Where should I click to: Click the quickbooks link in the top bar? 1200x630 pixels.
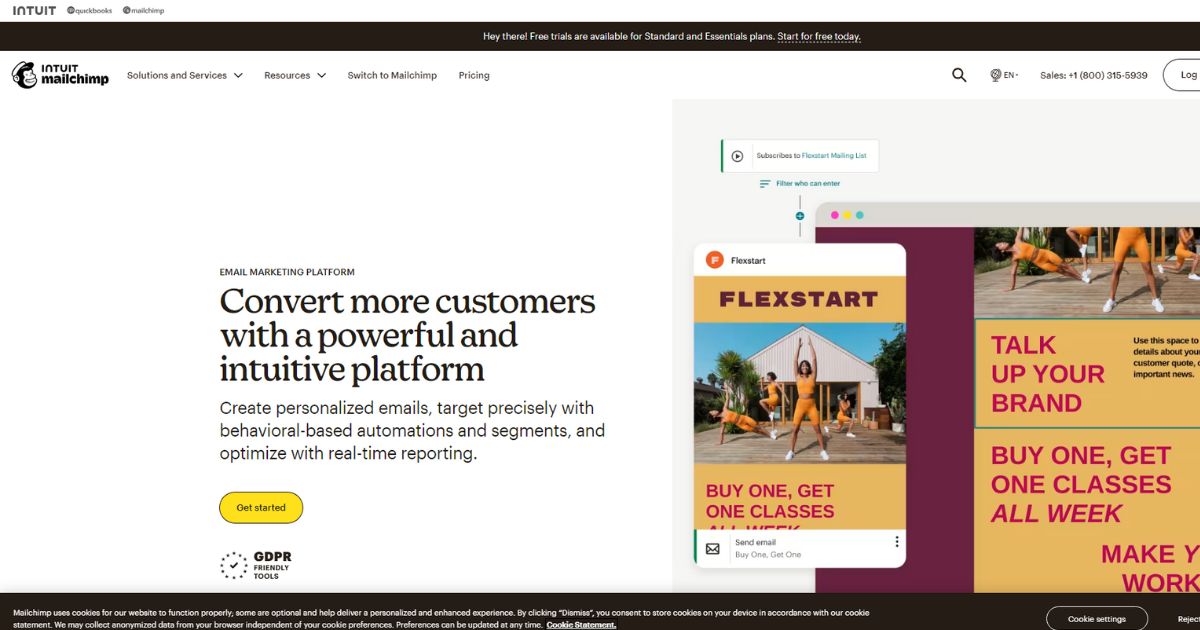coord(90,10)
